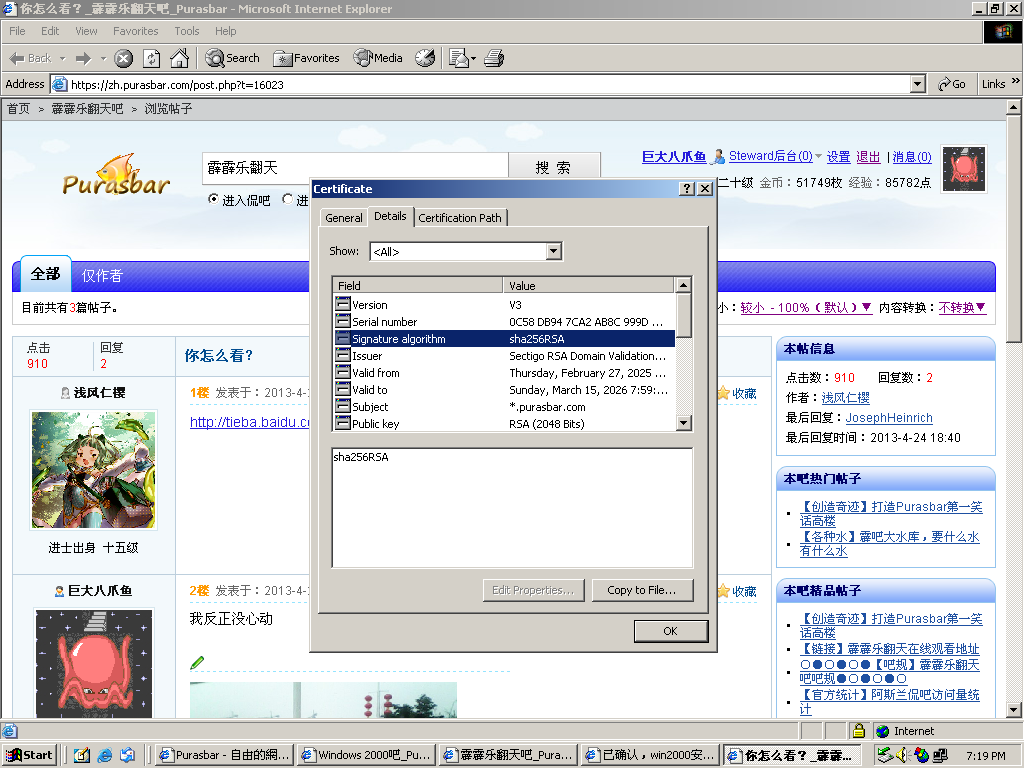The image size is (1024, 768).
Task: Show browsing History via the toolbar icon
Action: pos(425,58)
